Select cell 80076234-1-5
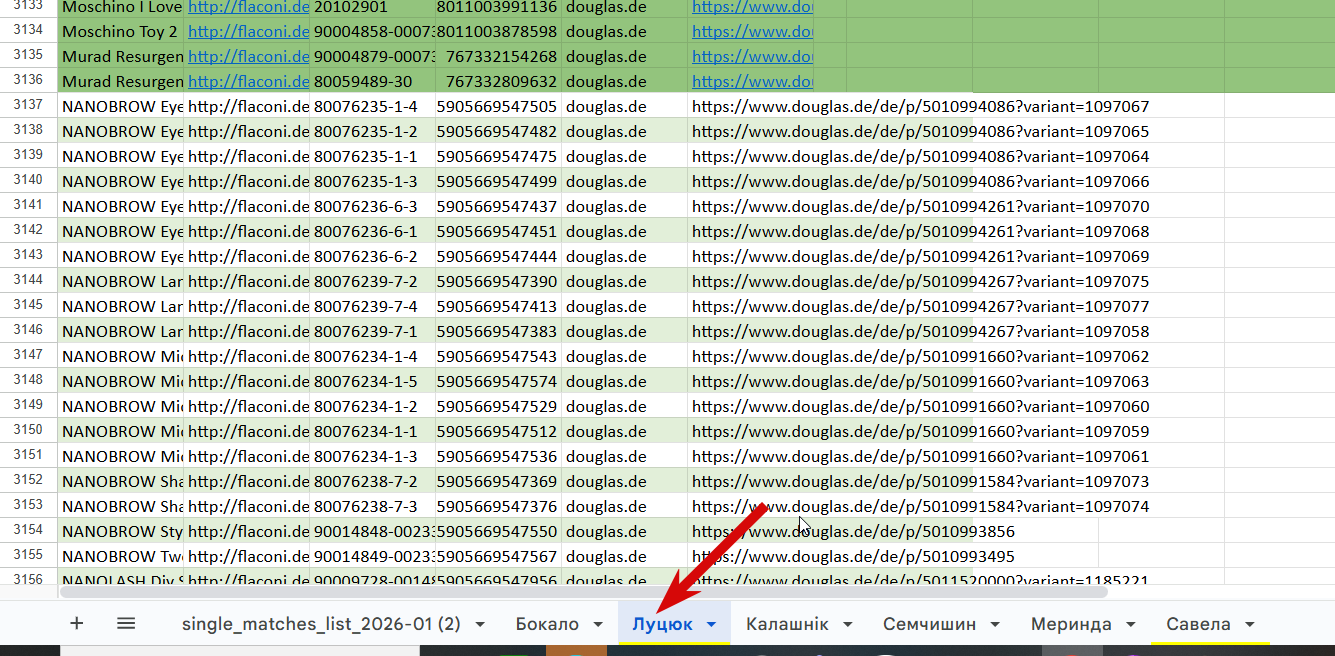 [373, 381]
